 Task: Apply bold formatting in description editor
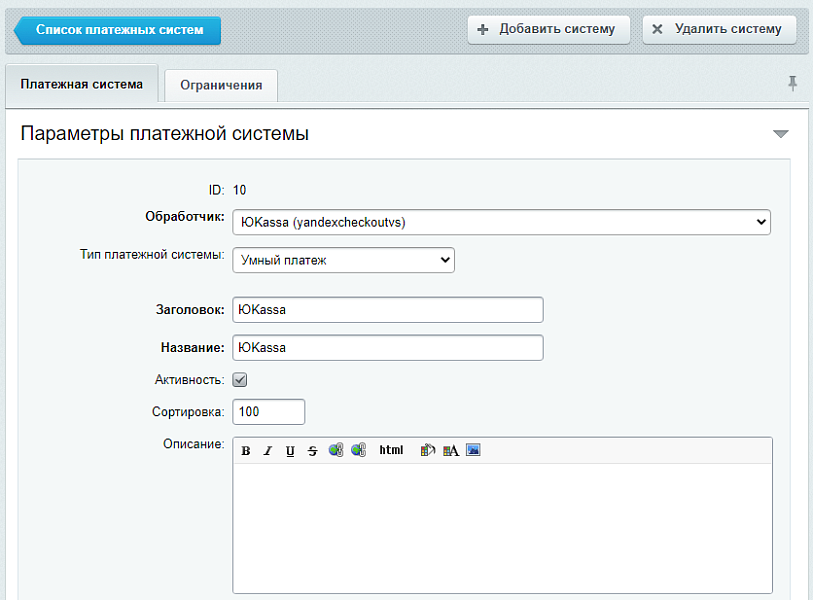tap(246, 451)
